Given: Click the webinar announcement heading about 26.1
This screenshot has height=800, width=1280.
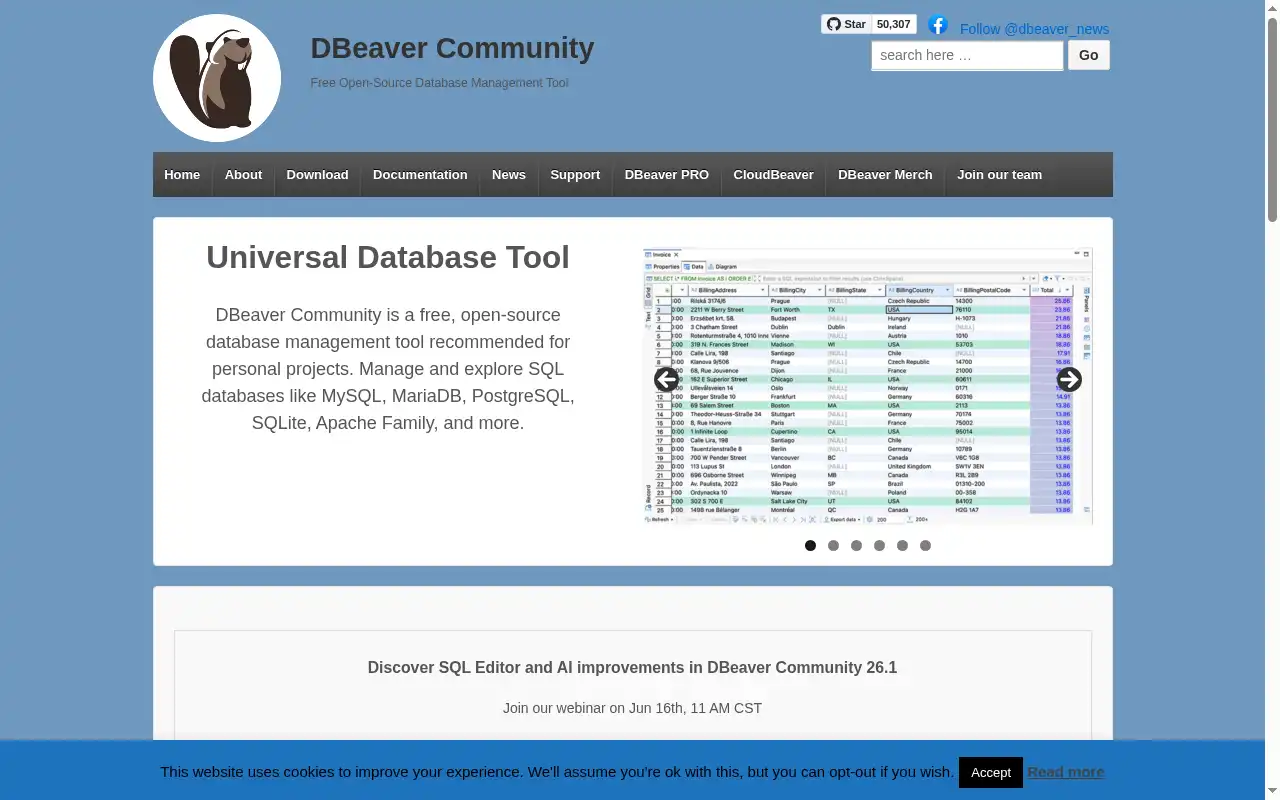Looking at the screenshot, I should 632,667.
